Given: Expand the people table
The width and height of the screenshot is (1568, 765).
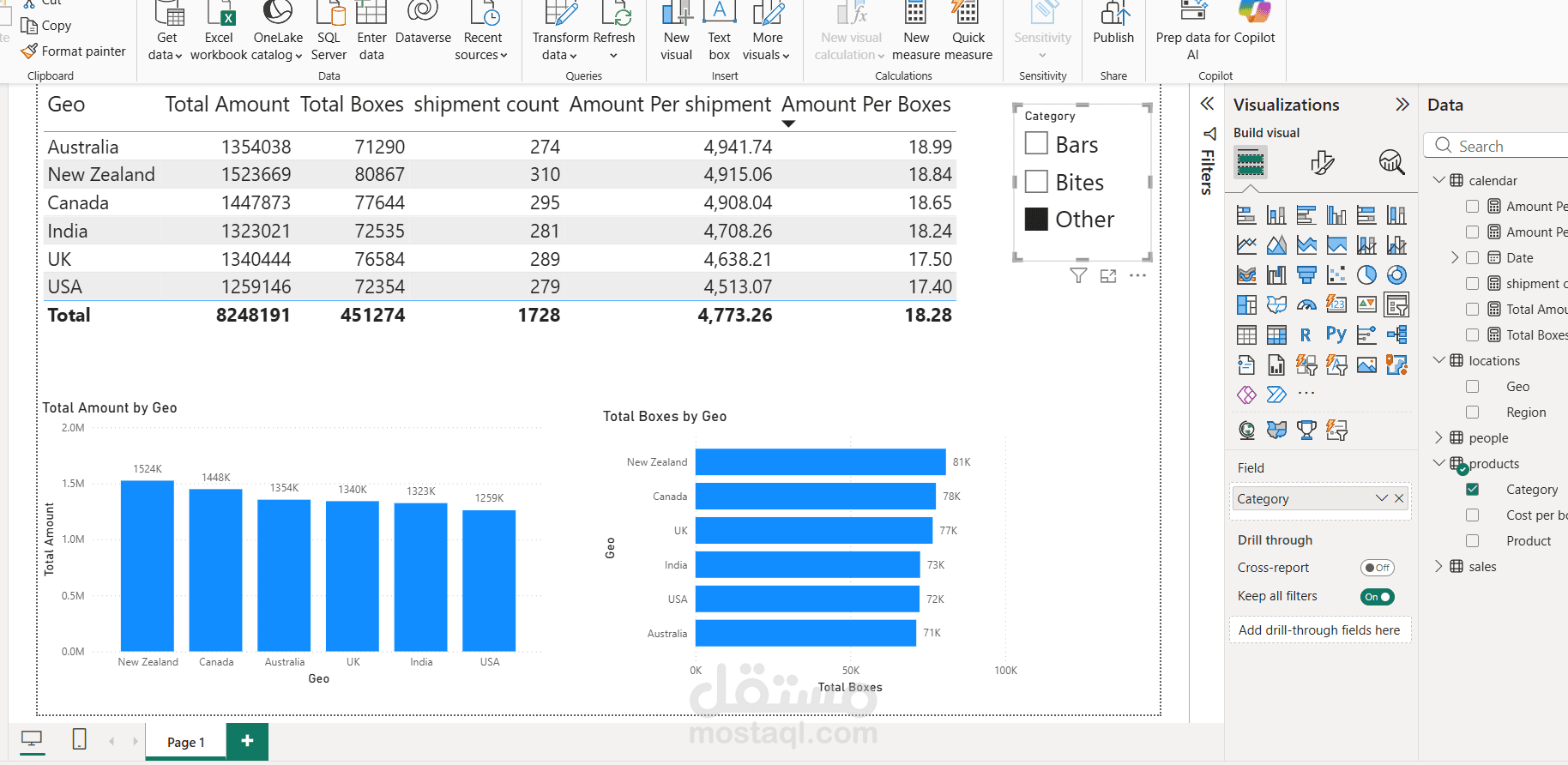Looking at the screenshot, I should click(x=1439, y=437).
